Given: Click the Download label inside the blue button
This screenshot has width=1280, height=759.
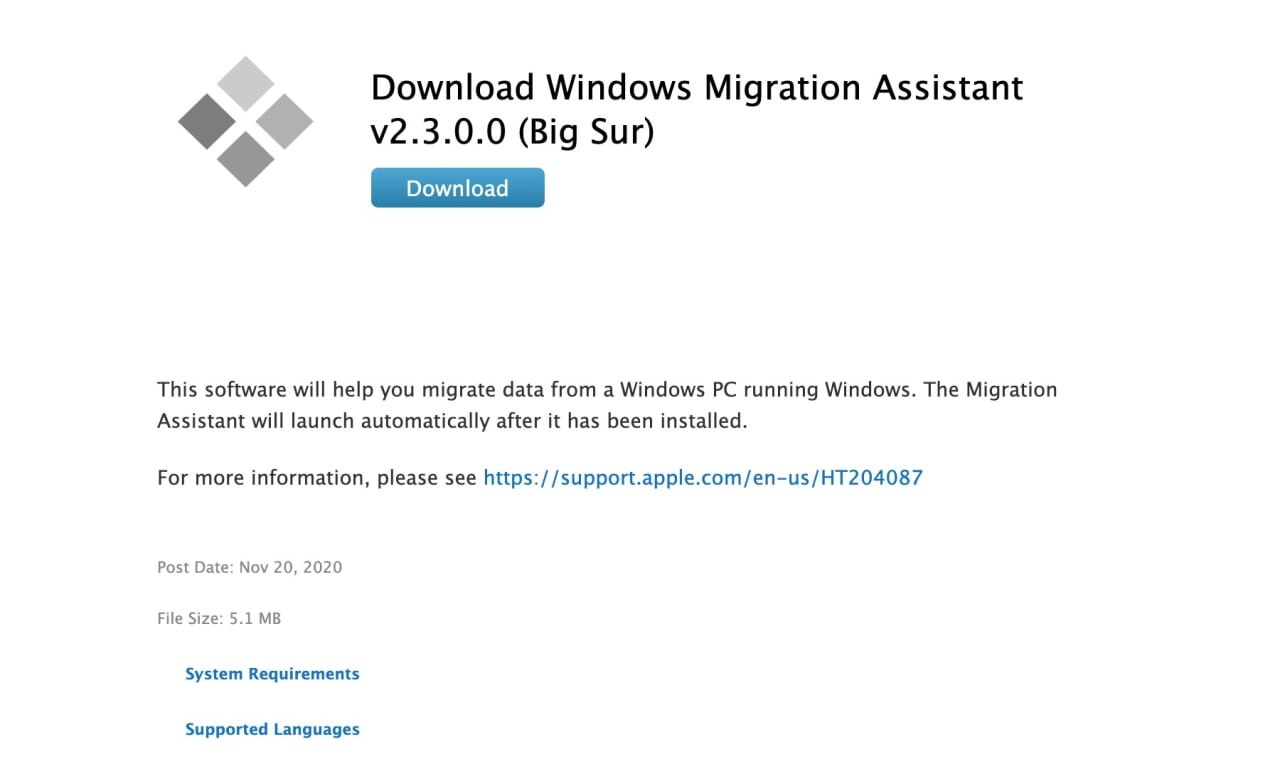Looking at the screenshot, I should (457, 188).
